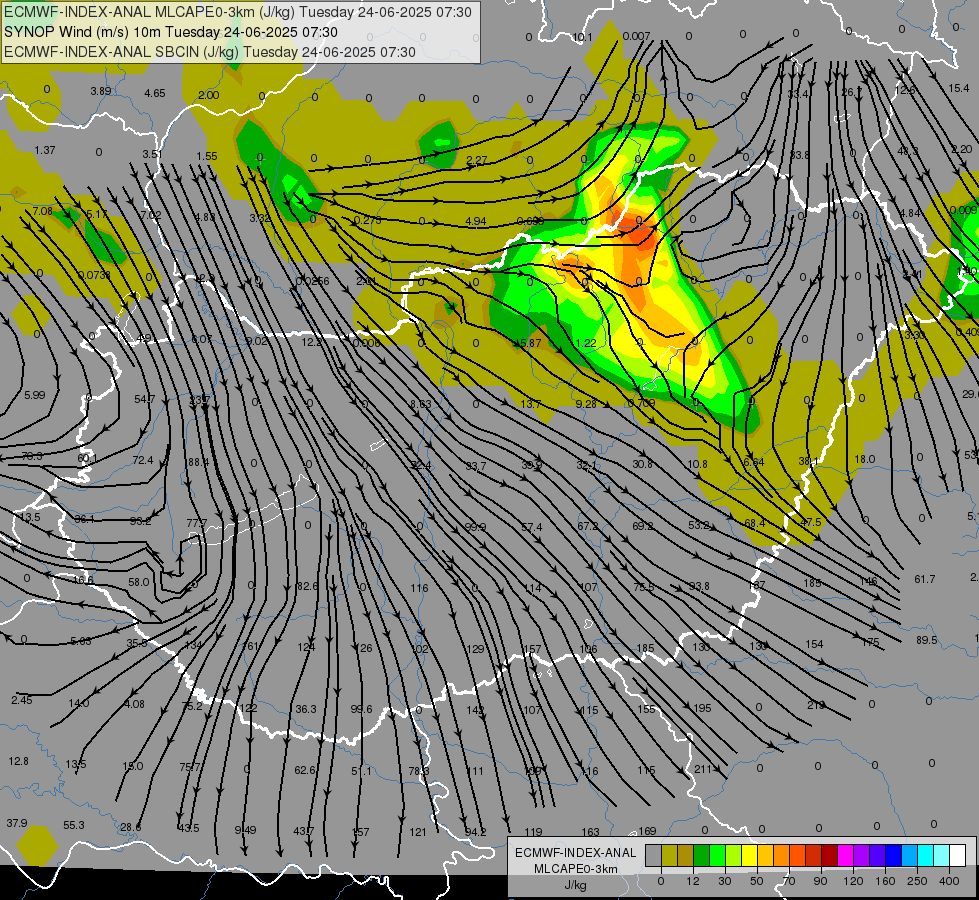Click the map value 1.37
The width and height of the screenshot is (979, 900).
tap(45, 151)
